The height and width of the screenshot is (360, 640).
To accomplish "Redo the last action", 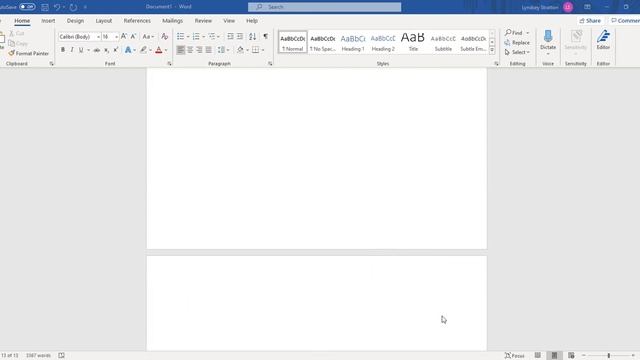I will (73, 7).
